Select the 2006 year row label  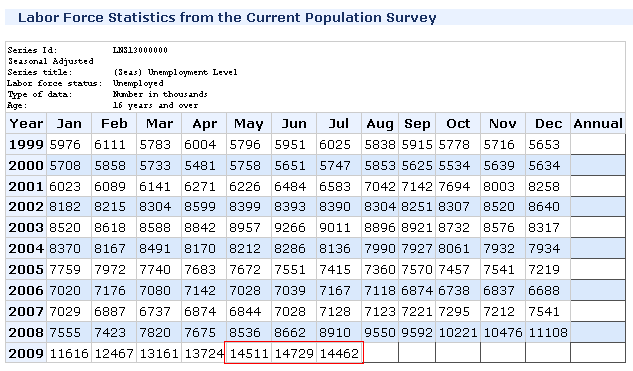pyautogui.click(x=26, y=290)
